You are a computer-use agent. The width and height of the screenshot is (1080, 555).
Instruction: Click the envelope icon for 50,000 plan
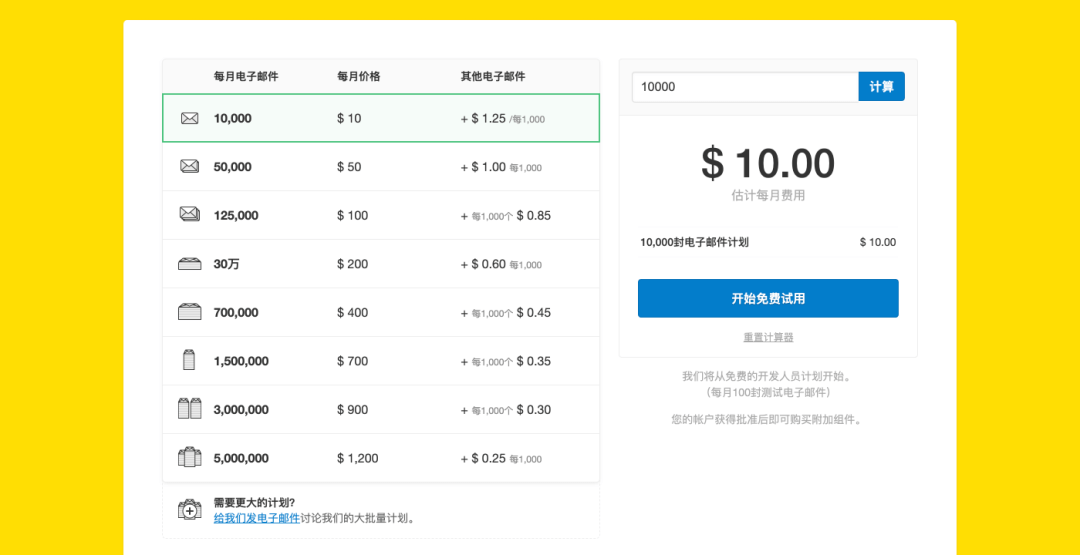click(x=189, y=166)
